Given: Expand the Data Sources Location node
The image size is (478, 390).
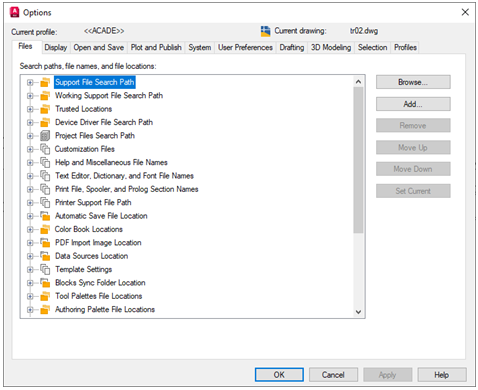Looking at the screenshot, I should (x=30, y=256).
